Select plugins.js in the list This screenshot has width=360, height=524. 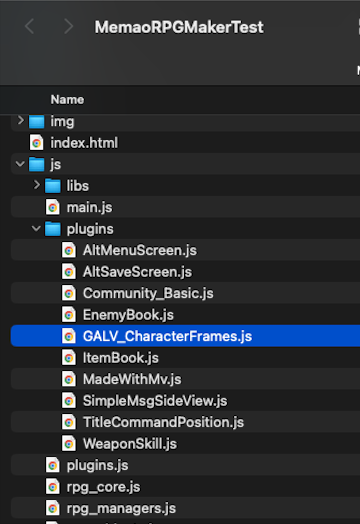tap(97, 466)
